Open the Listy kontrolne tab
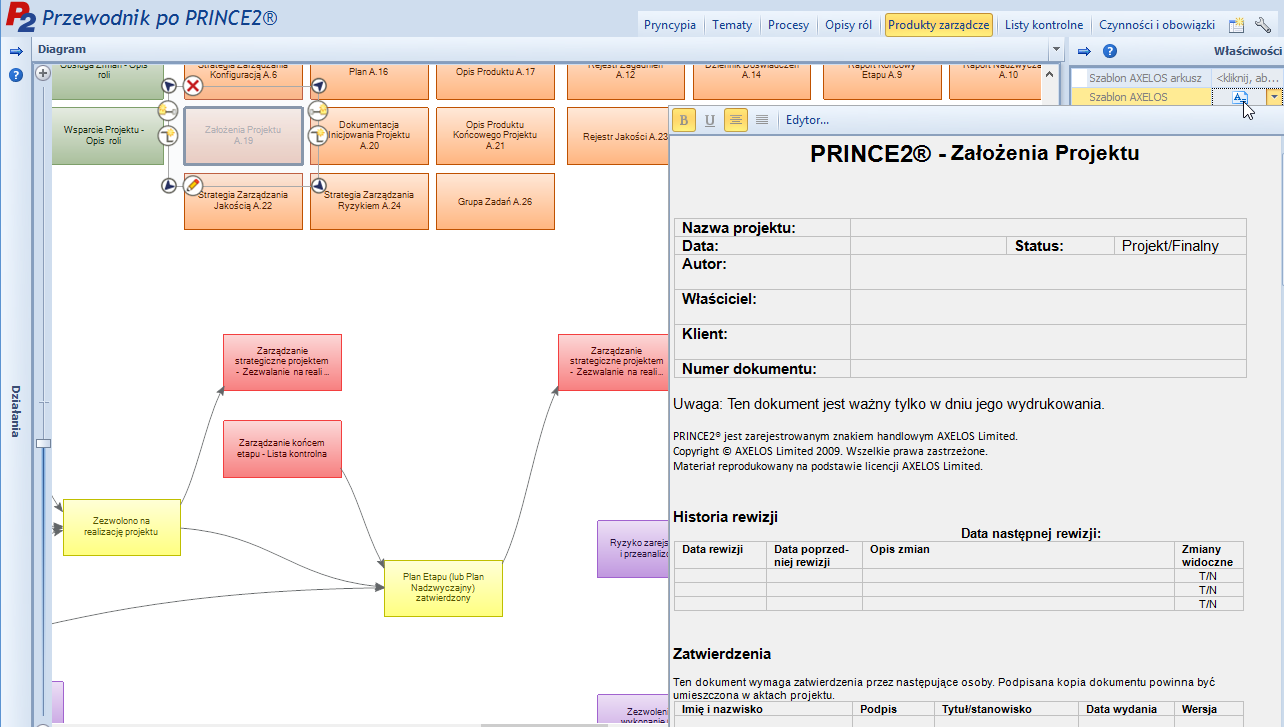This screenshot has height=727, width=1284. click(1044, 25)
